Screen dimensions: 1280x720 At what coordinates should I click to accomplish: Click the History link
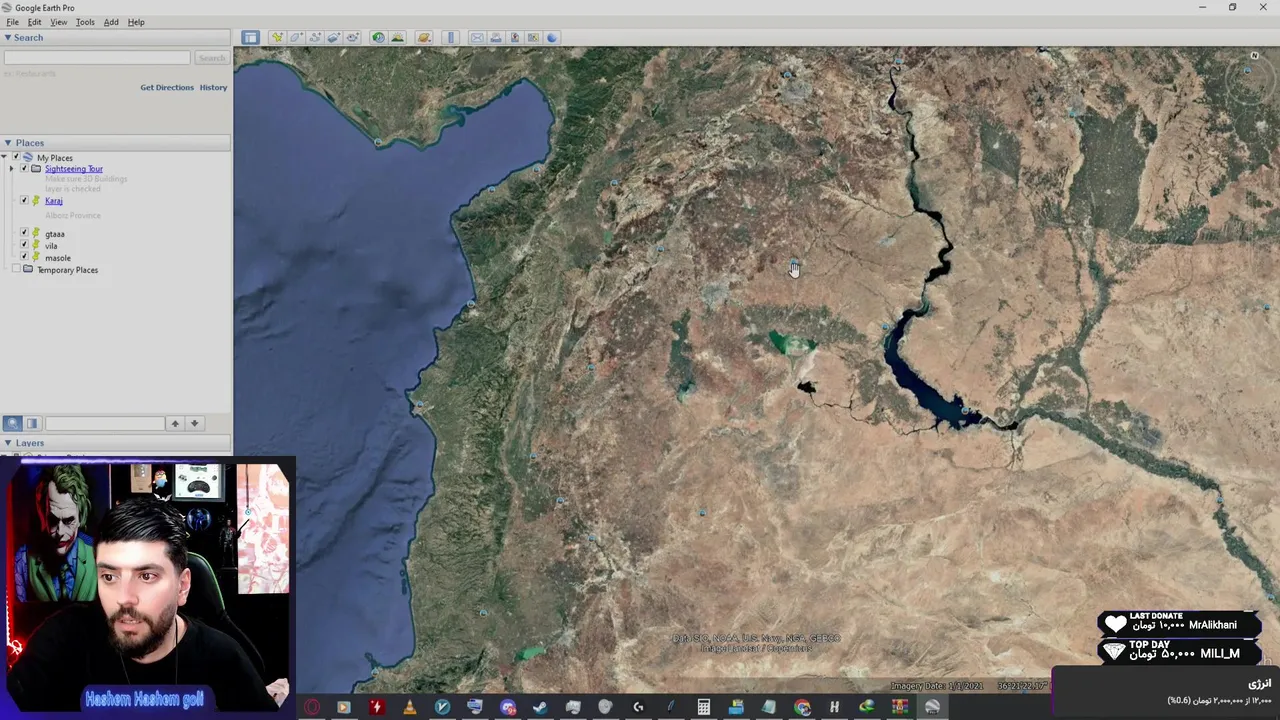(x=213, y=88)
